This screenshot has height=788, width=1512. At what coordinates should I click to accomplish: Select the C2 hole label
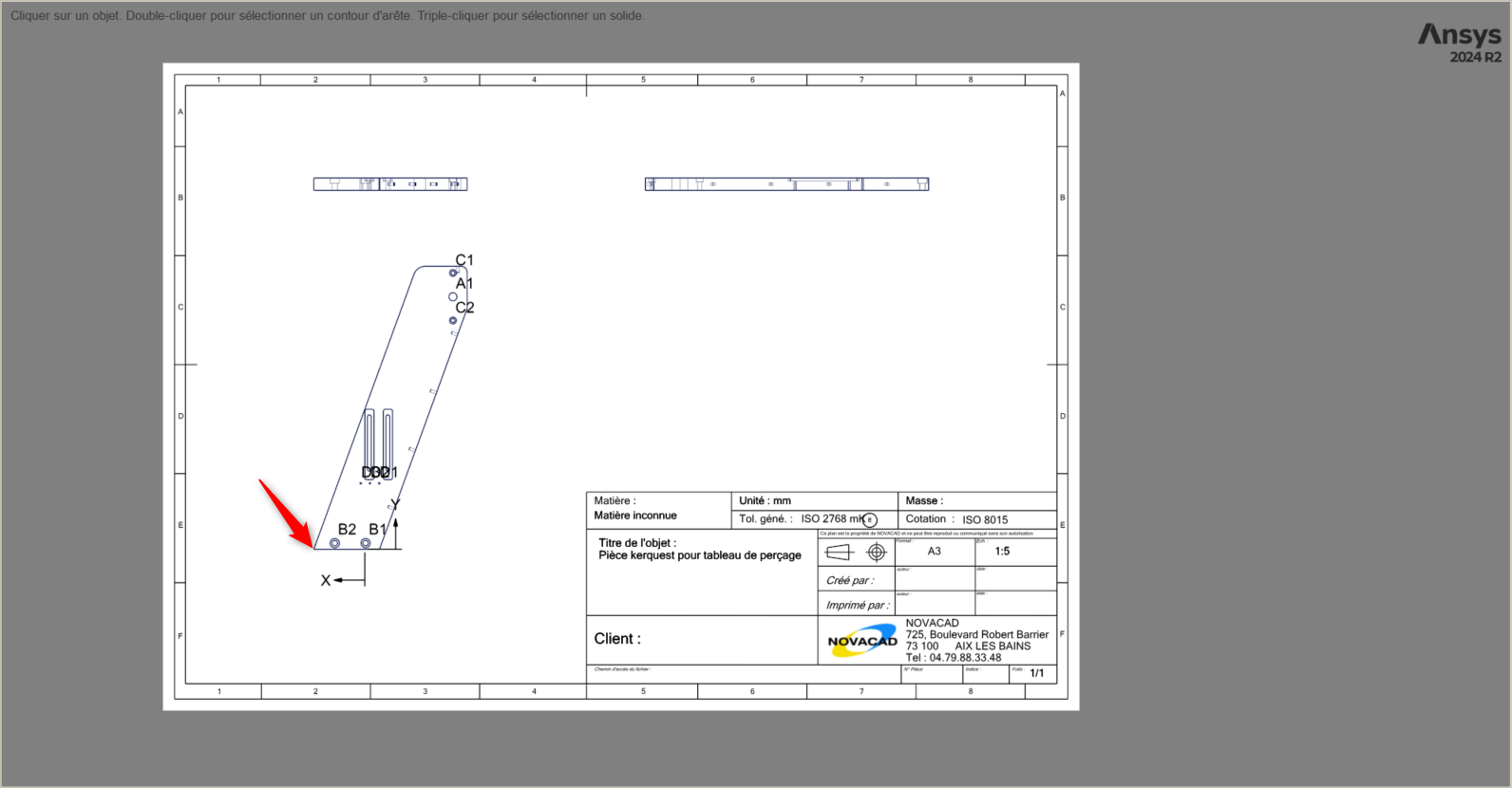click(x=464, y=308)
